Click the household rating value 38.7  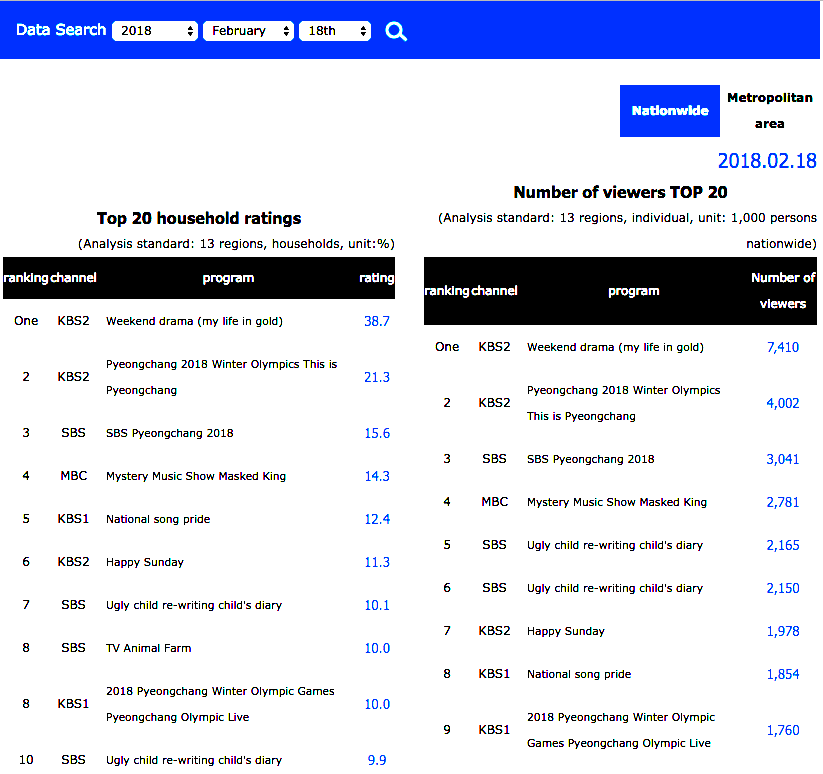point(377,321)
